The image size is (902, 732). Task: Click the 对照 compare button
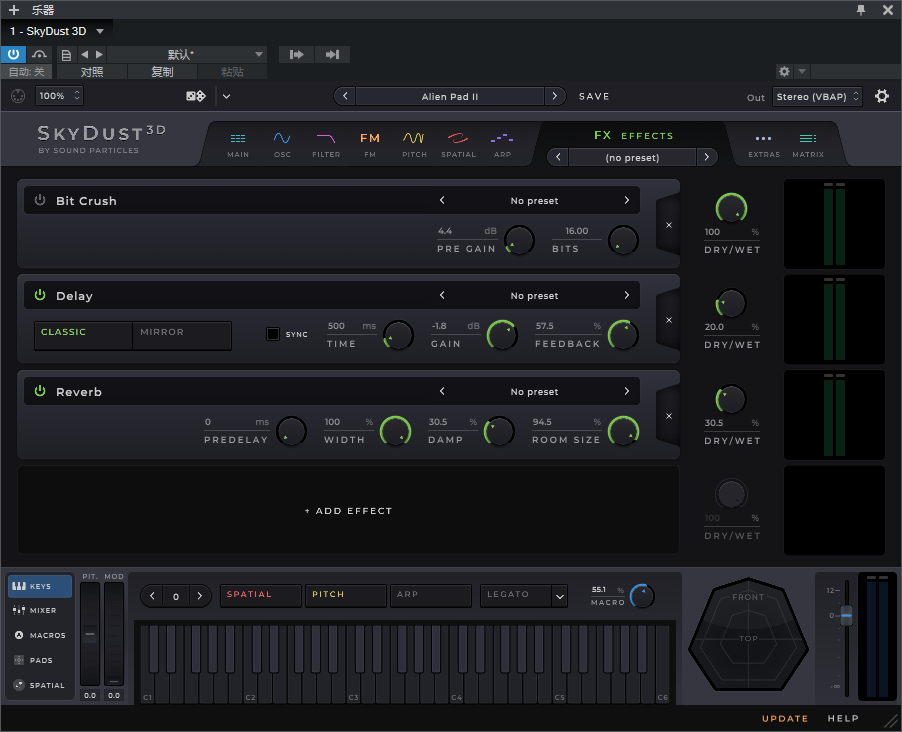(x=92, y=72)
